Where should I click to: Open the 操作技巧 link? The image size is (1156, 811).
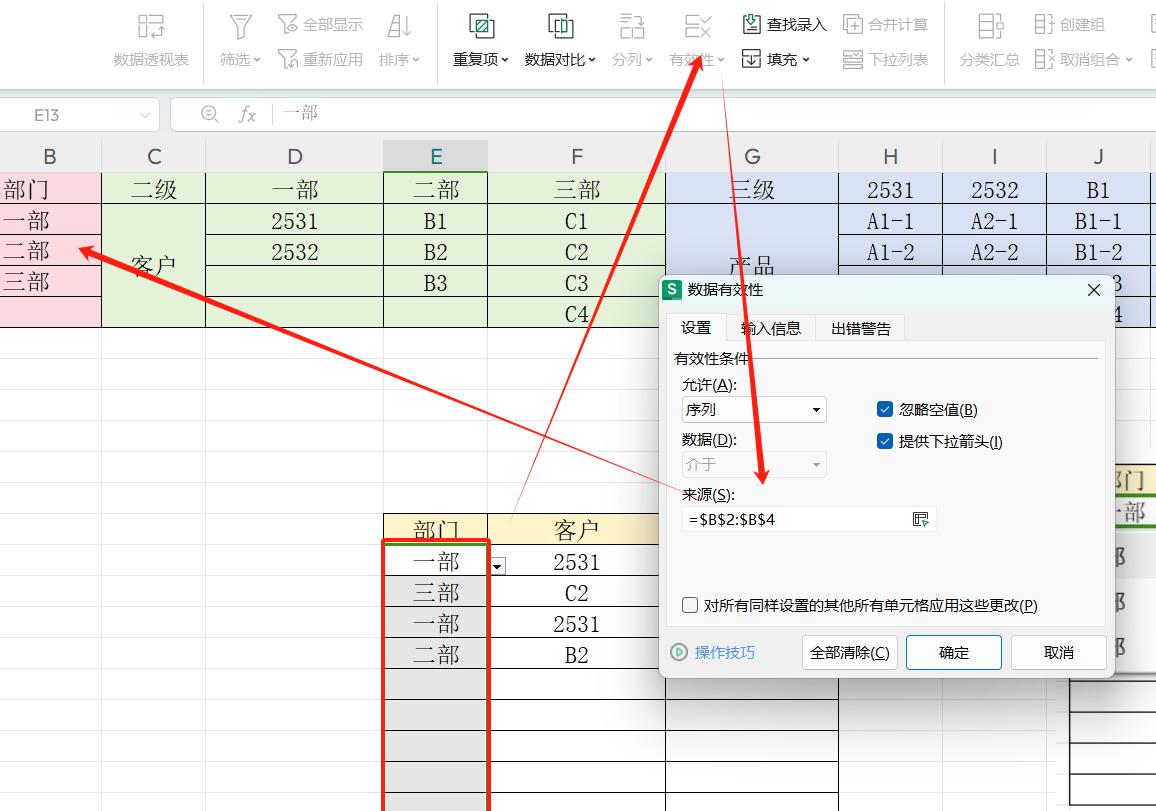(725, 652)
